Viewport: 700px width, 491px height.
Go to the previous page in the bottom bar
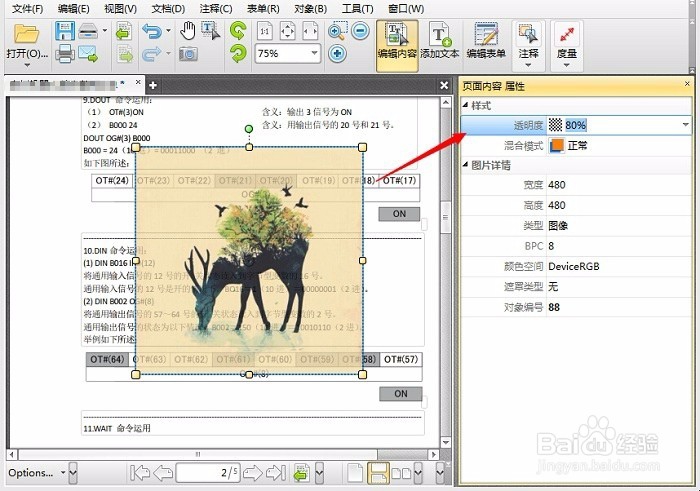(163, 473)
